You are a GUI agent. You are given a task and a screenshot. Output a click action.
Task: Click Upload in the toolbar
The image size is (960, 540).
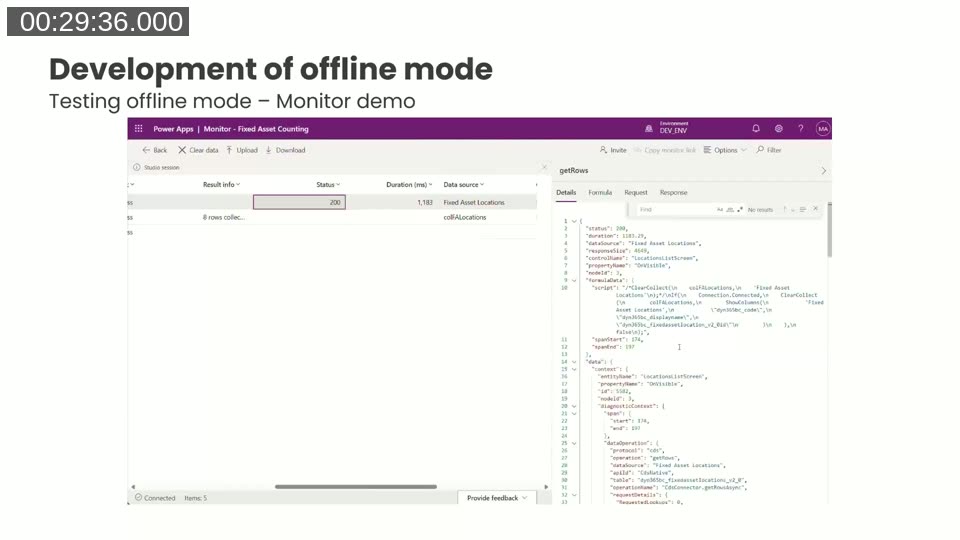click(x=242, y=150)
